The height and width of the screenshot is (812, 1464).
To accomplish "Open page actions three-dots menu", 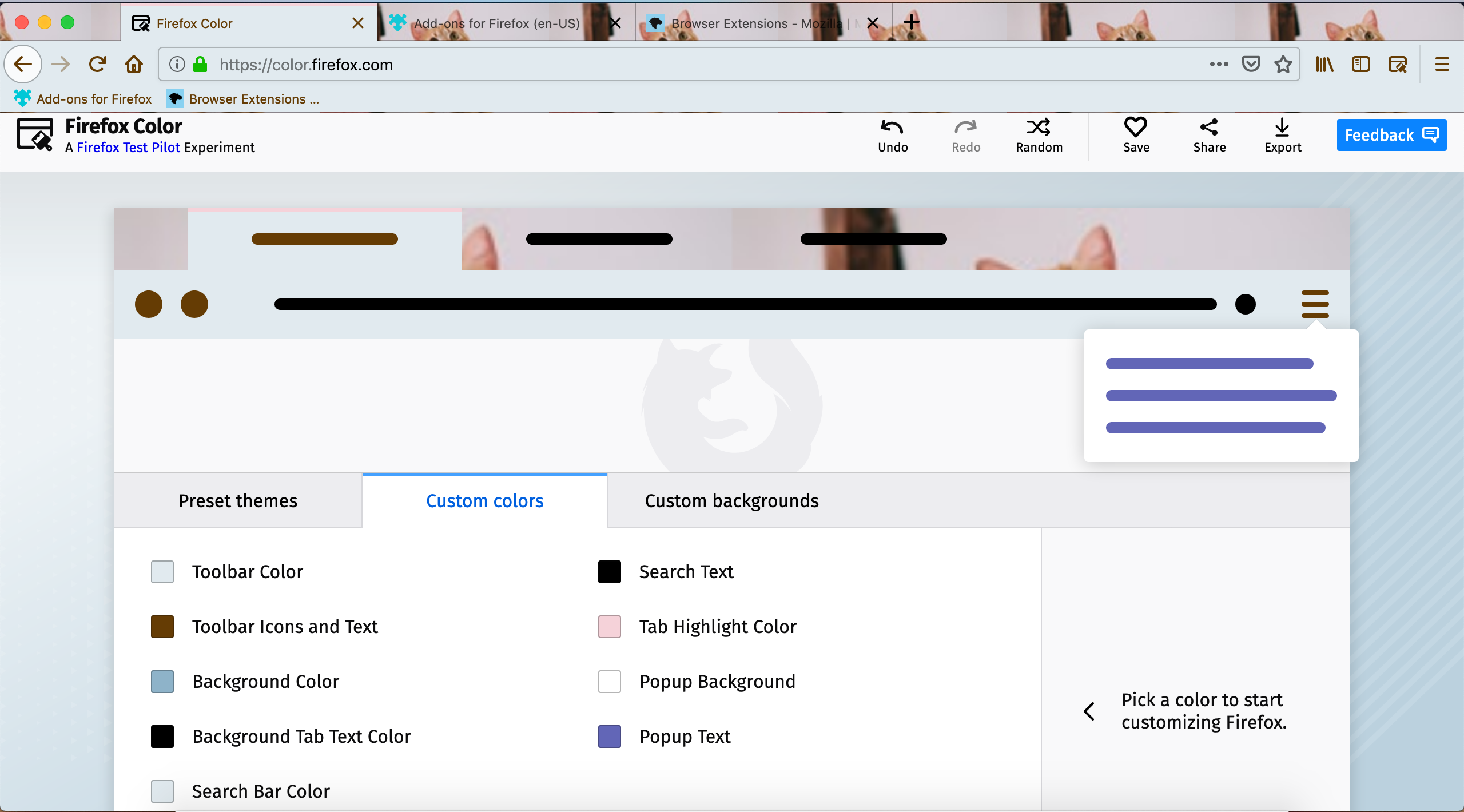I will tap(1219, 64).
